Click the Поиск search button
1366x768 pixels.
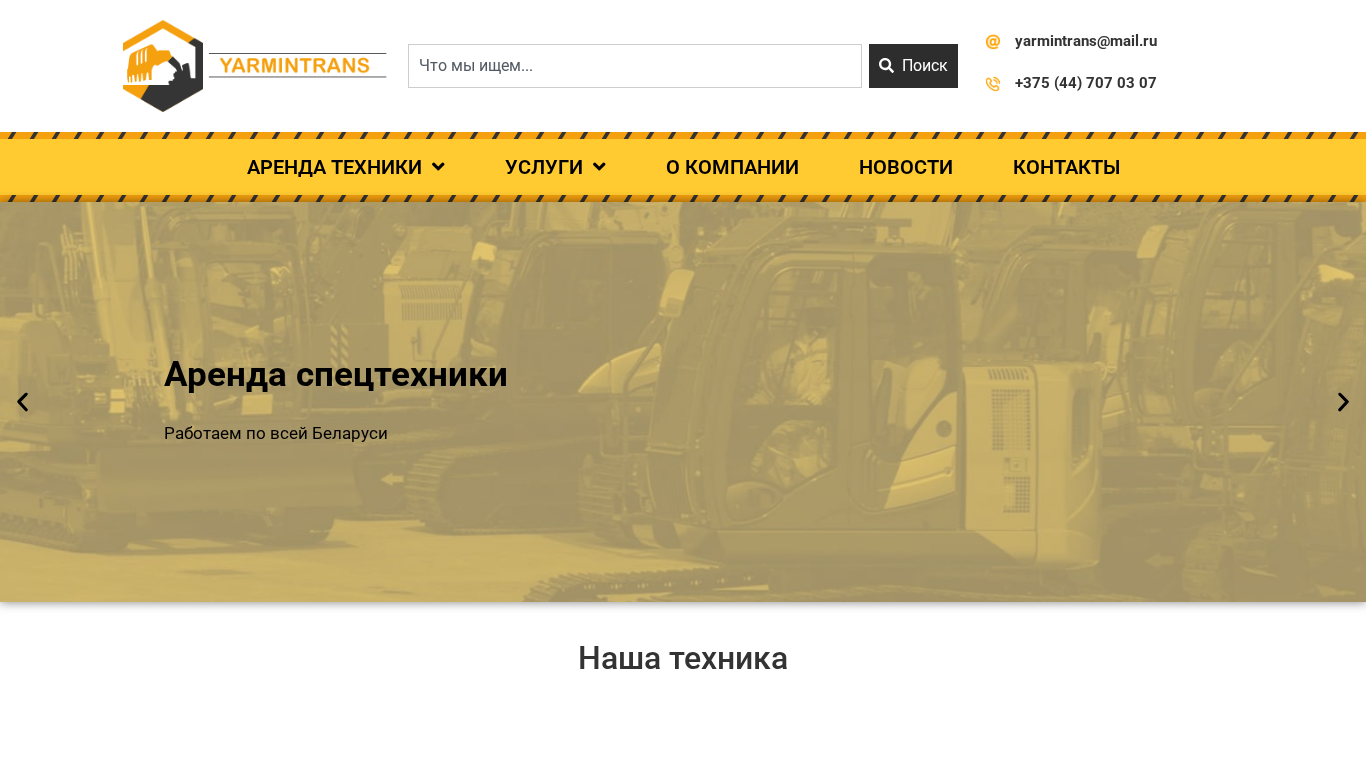(913, 66)
